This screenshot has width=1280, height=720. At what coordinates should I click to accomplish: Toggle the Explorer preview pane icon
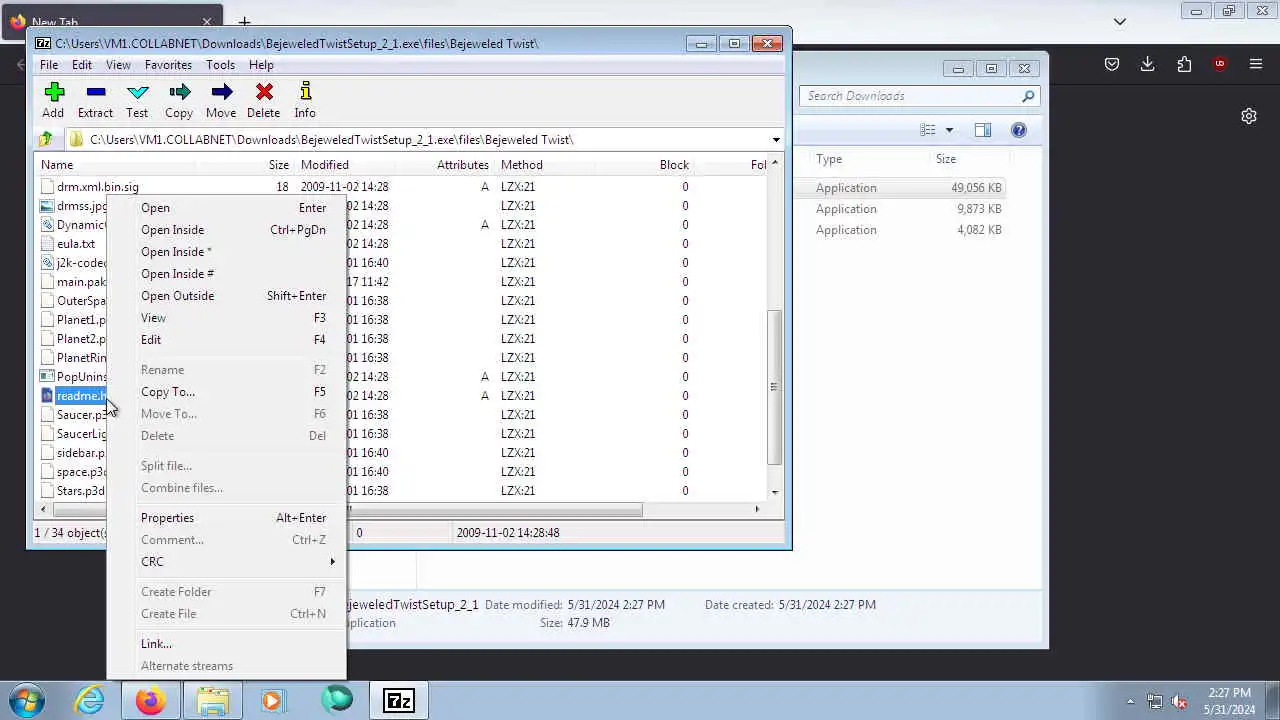983,130
